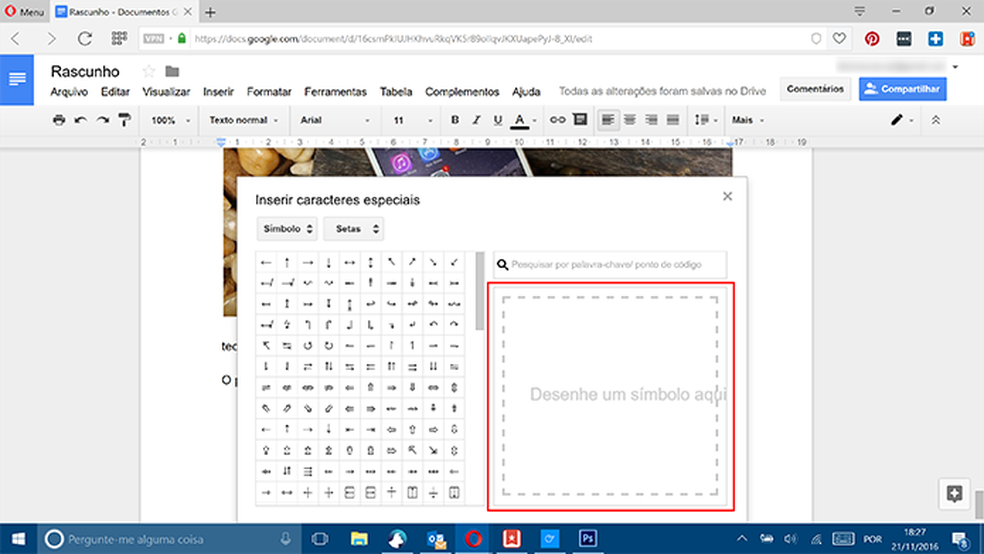This screenshot has width=984, height=554.
Task: Reload the page
Action: pyautogui.click(x=85, y=38)
